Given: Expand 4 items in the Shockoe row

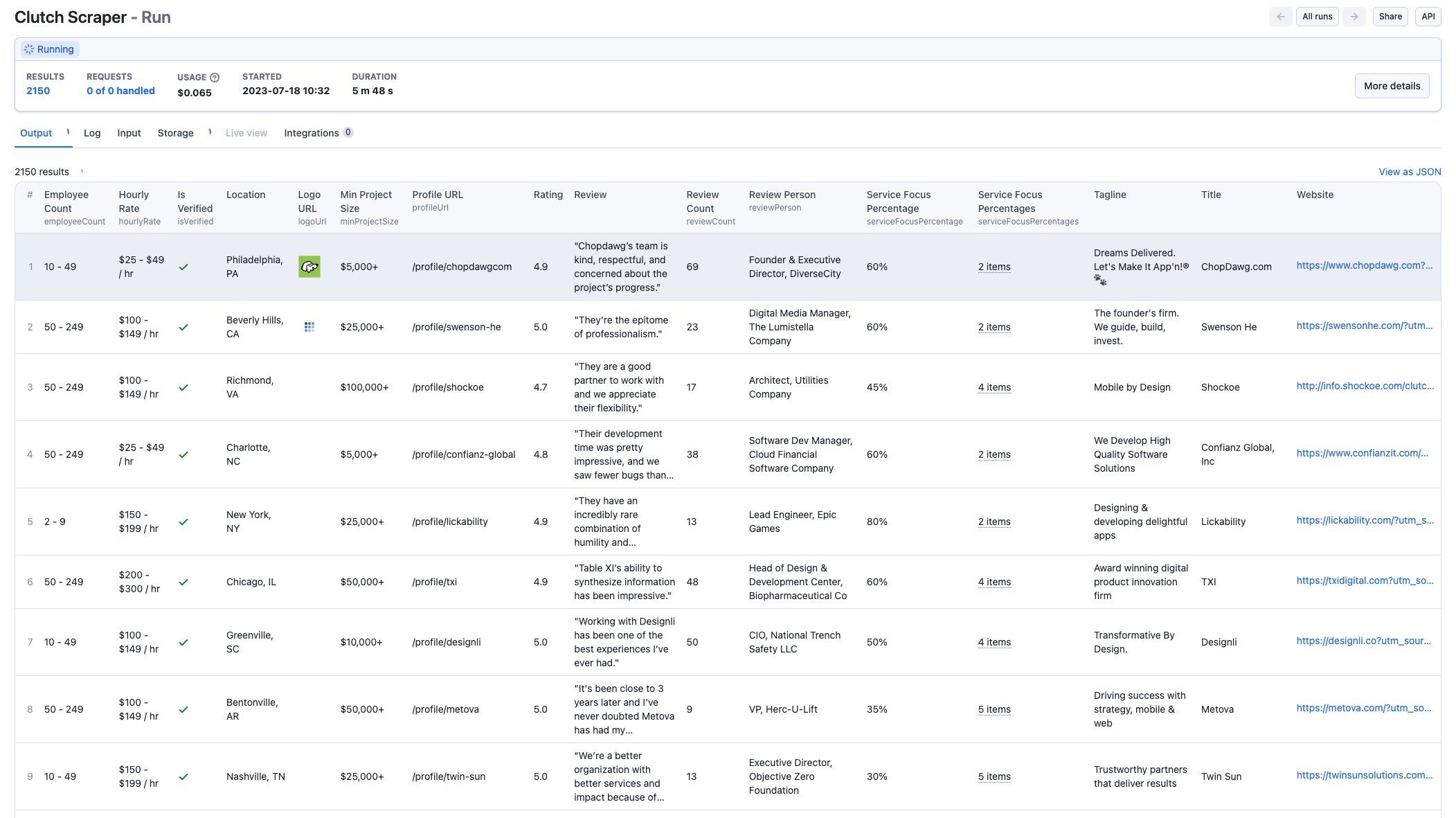Looking at the screenshot, I should pyautogui.click(x=994, y=388).
